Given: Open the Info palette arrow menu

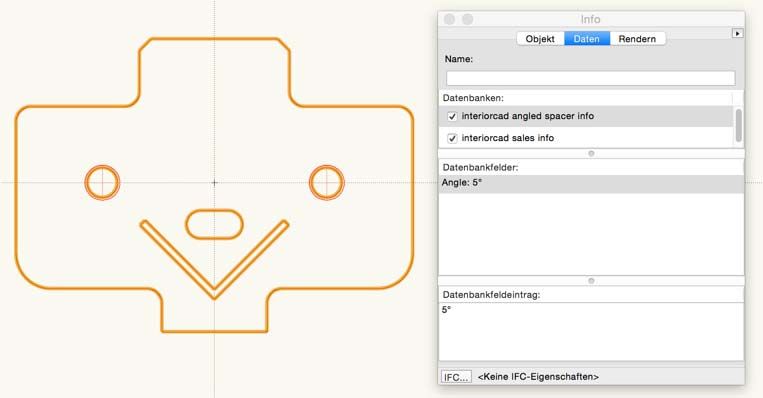Looking at the screenshot, I should tap(738, 33).
